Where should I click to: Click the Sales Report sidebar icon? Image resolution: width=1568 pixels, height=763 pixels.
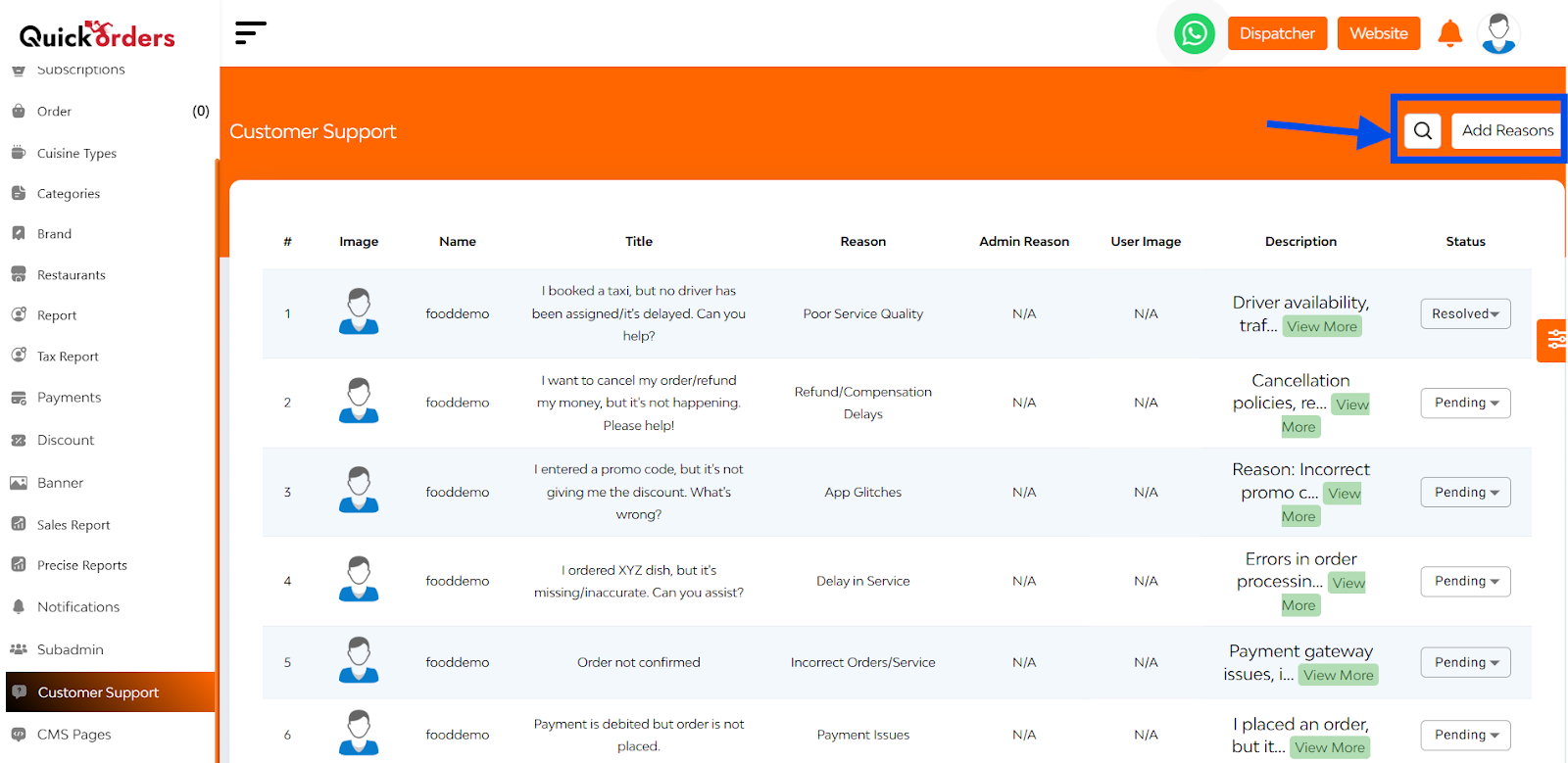pyautogui.click(x=19, y=524)
